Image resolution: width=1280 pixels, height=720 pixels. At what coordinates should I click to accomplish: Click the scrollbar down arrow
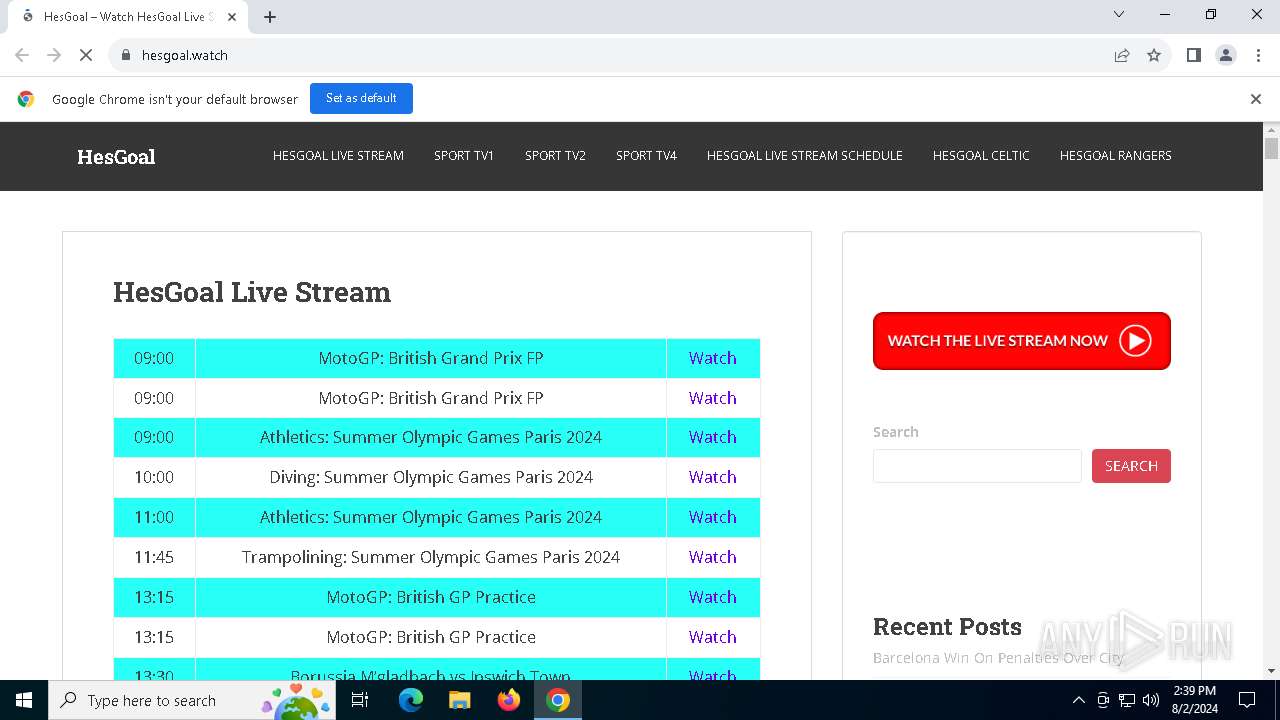click(x=1271, y=672)
